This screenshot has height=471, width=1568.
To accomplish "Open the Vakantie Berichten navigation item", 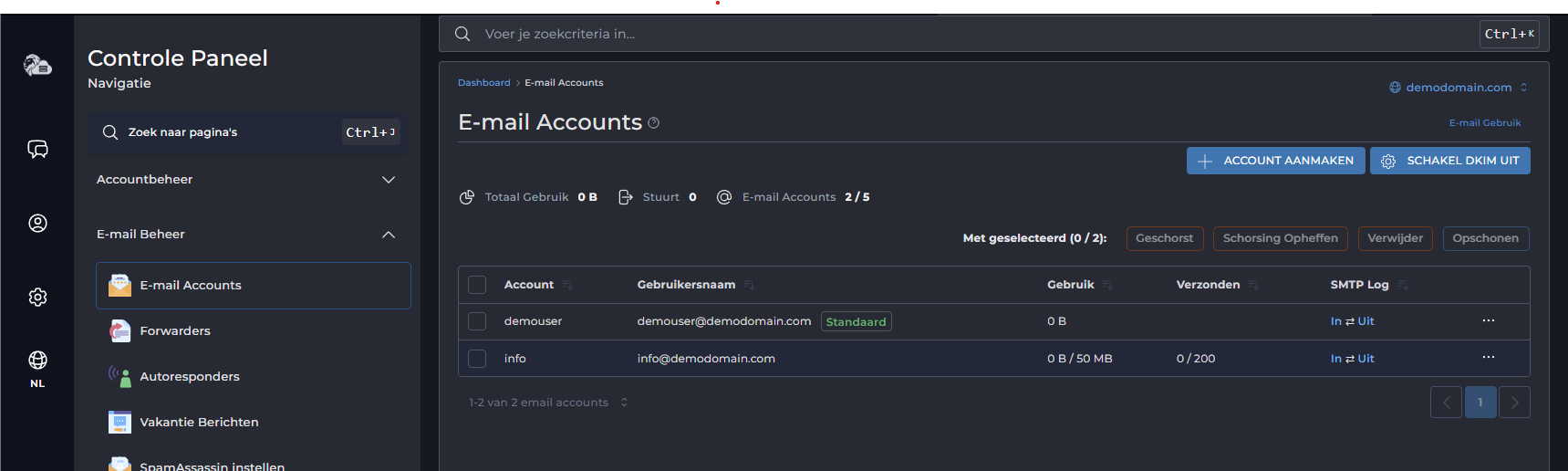I will tap(254, 422).
